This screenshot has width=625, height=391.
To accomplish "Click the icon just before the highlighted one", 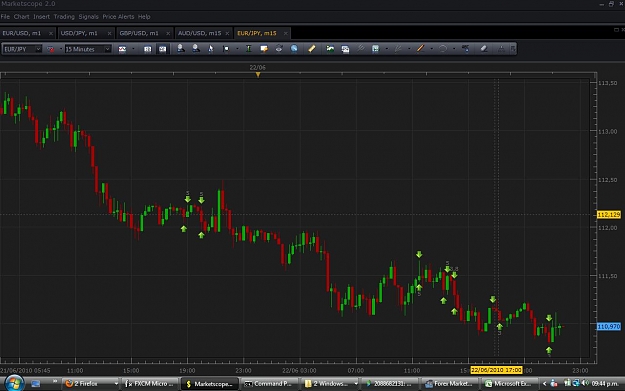I will (x=147, y=49).
